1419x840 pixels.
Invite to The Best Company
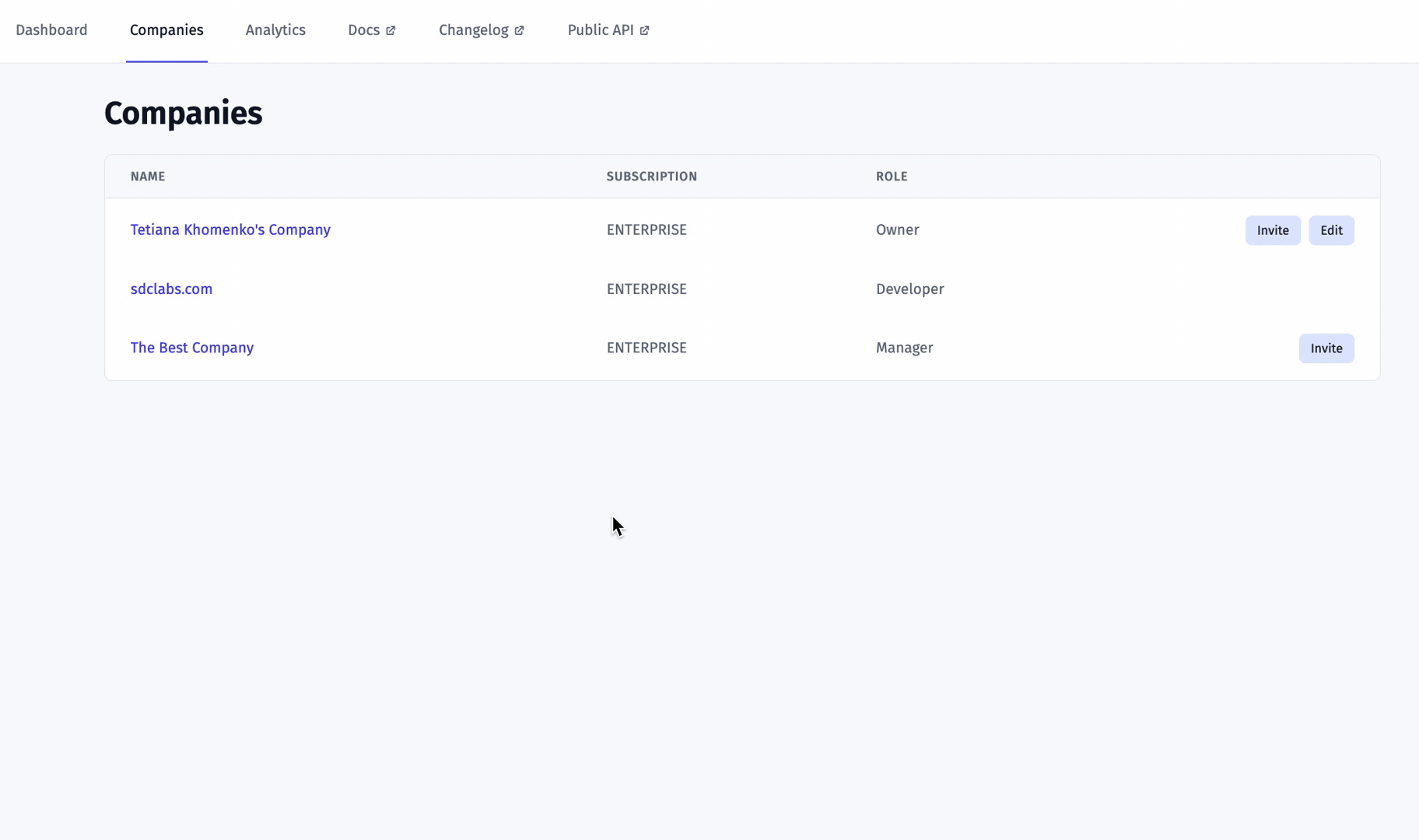(1326, 348)
